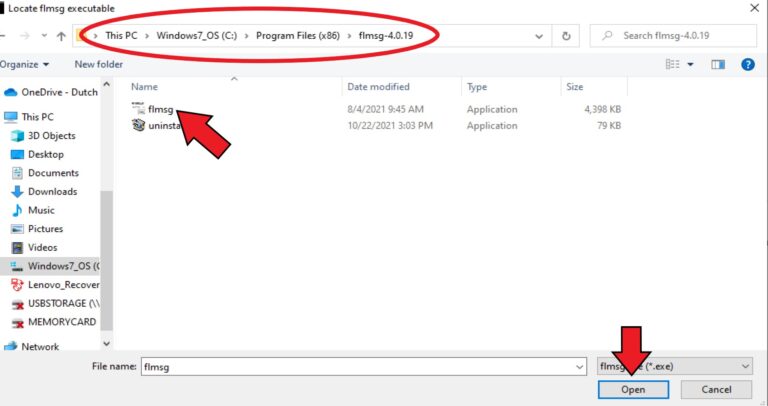Close the Locate flmsg executable dialog

755,8
